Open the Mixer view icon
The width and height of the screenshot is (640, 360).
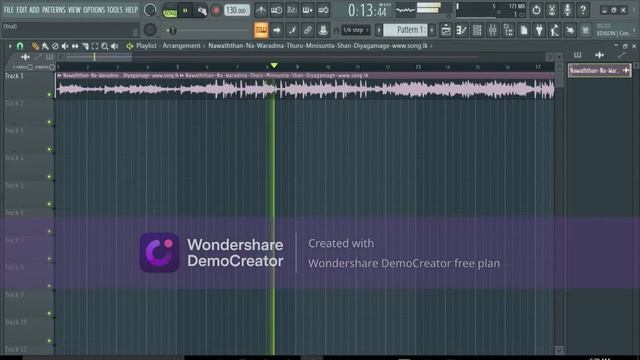493,30
